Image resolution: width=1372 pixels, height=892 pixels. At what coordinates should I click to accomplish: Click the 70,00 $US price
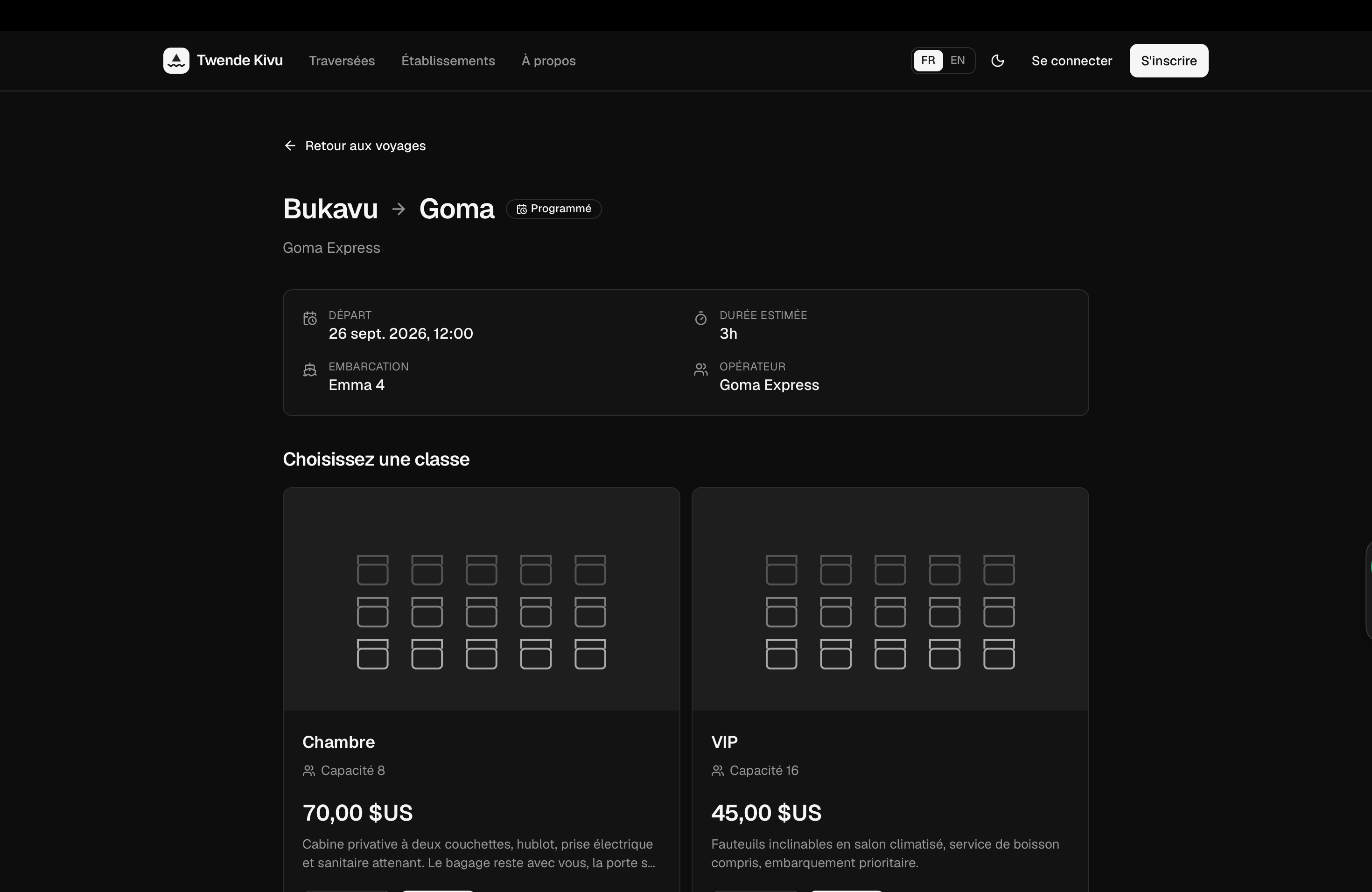click(357, 813)
